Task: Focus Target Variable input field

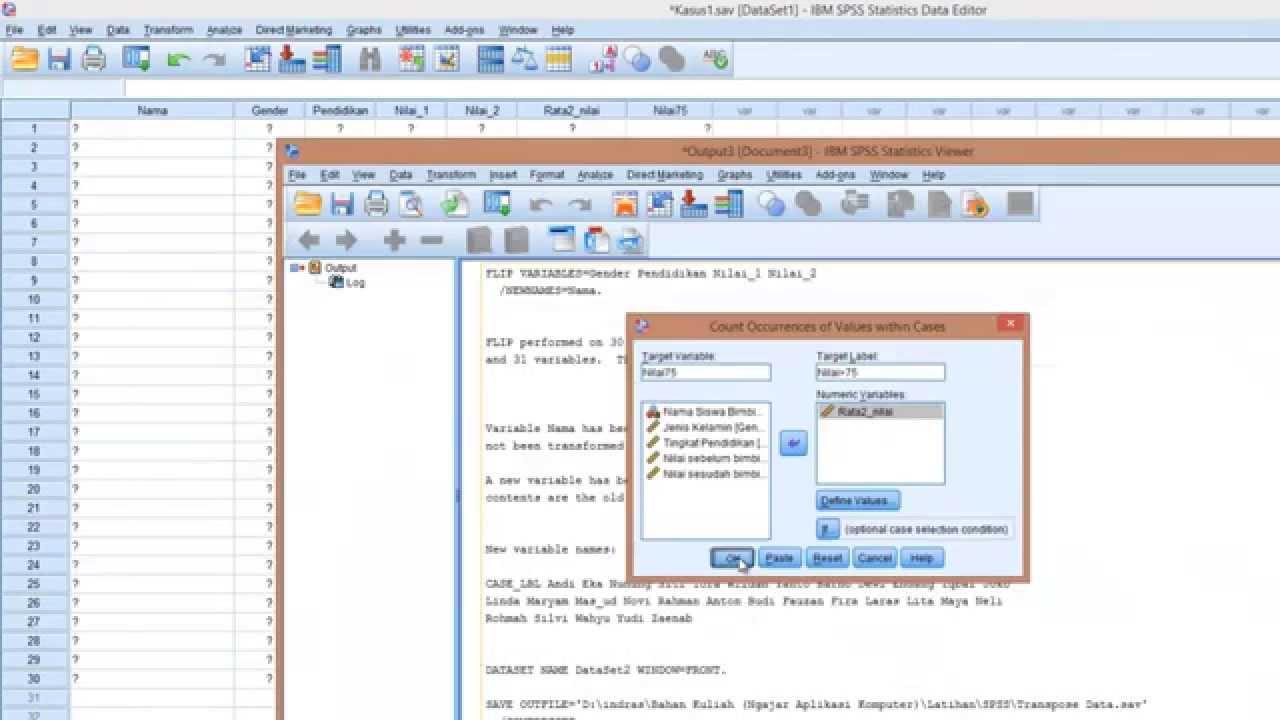Action: coord(706,373)
